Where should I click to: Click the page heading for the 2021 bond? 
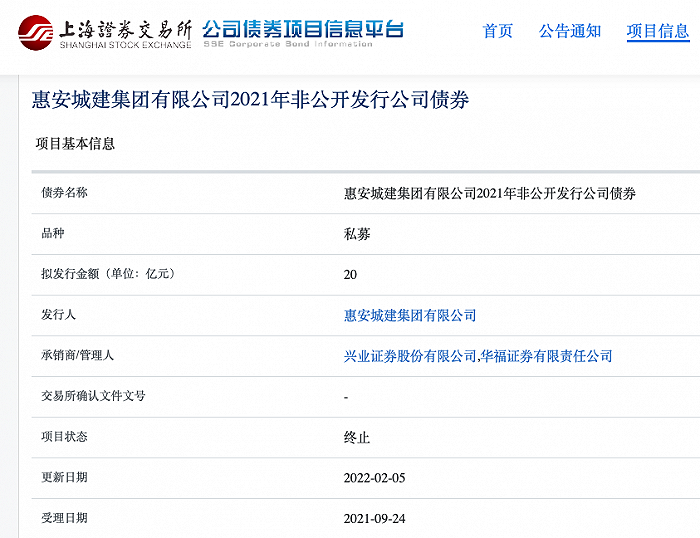pyautogui.click(x=250, y=100)
